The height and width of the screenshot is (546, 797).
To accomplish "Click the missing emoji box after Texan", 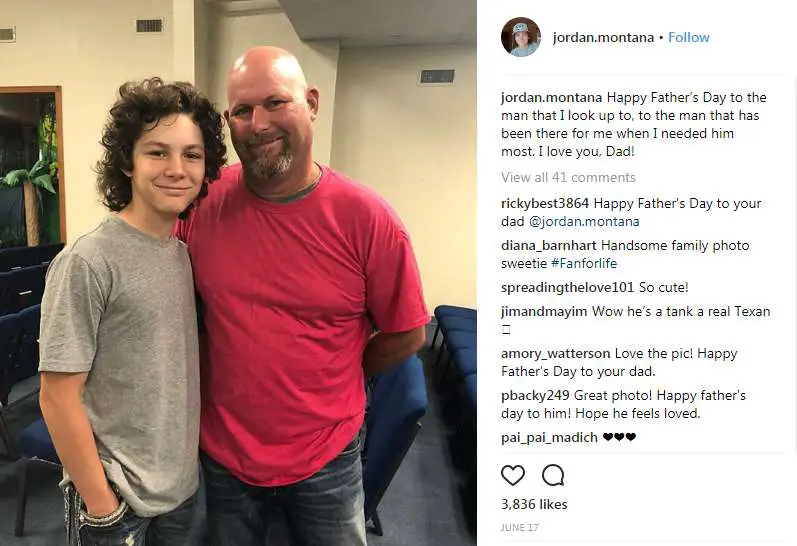I will (x=506, y=329).
